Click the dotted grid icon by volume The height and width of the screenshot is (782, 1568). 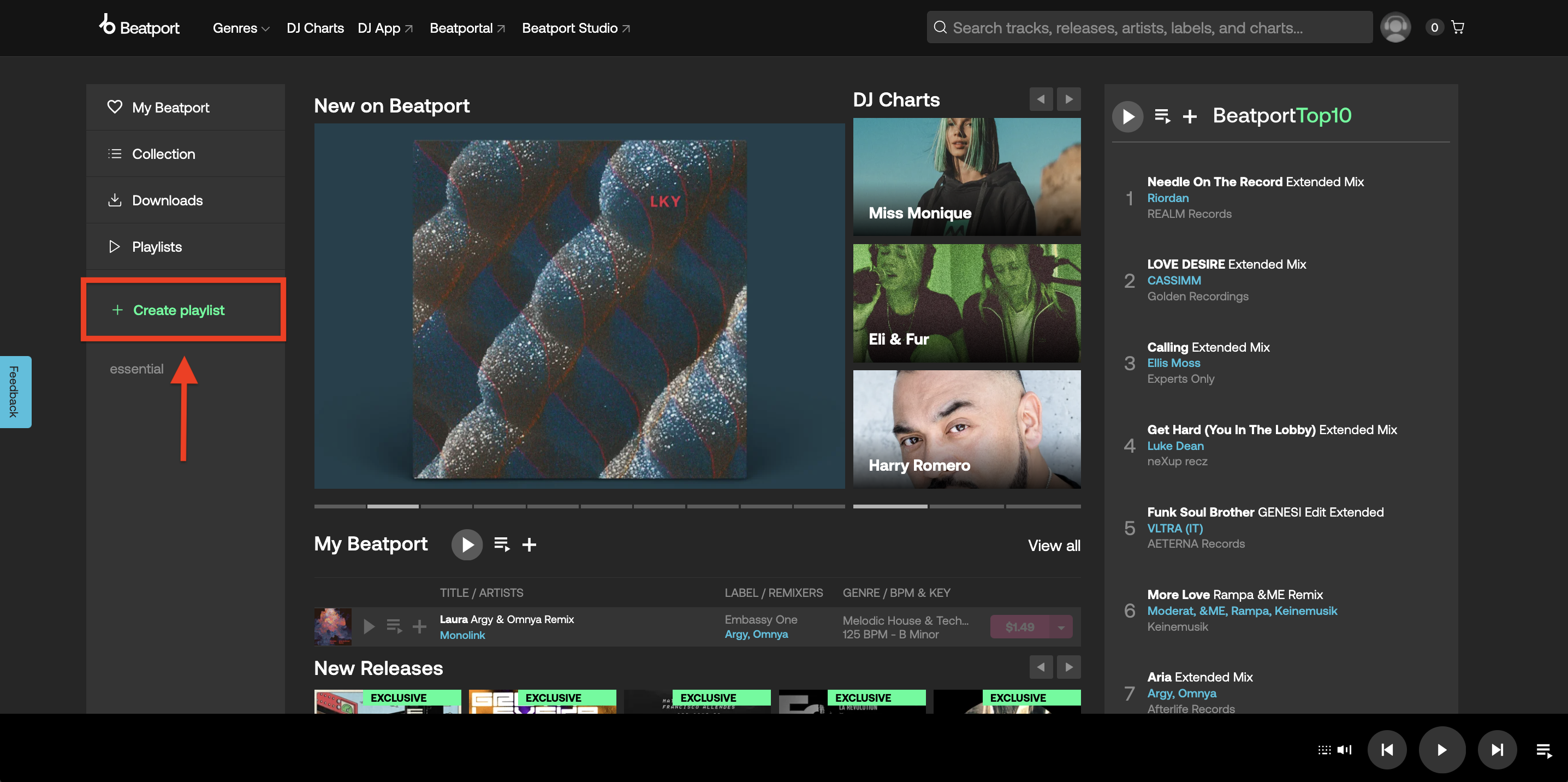point(1324,750)
